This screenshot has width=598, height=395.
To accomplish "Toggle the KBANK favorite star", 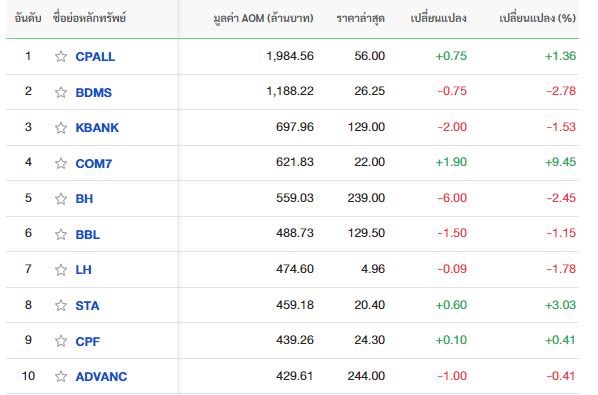I will [x=61, y=127].
